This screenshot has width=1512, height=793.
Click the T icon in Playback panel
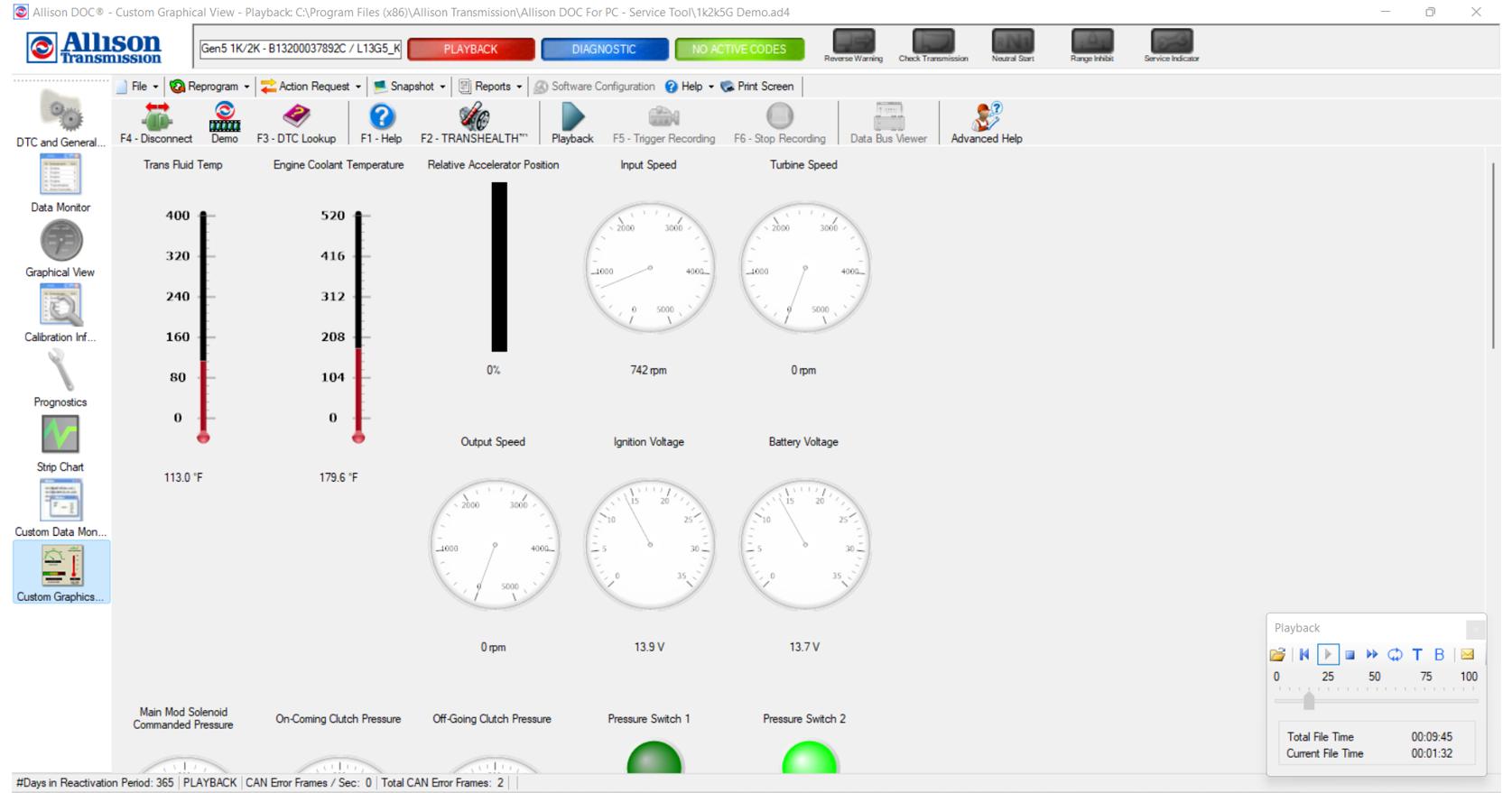[x=1417, y=655]
